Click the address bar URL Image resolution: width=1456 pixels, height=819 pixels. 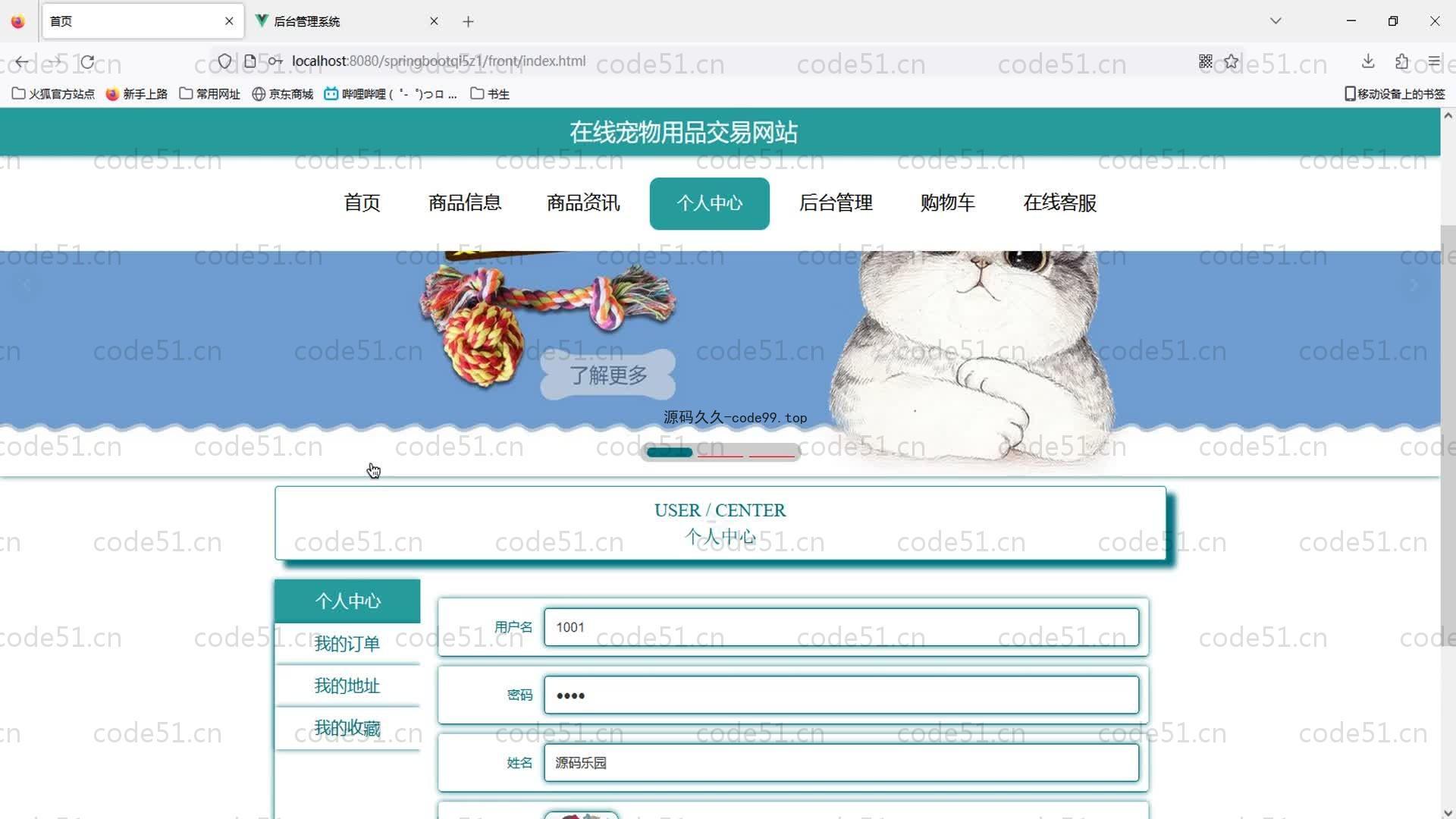[x=438, y=61]
